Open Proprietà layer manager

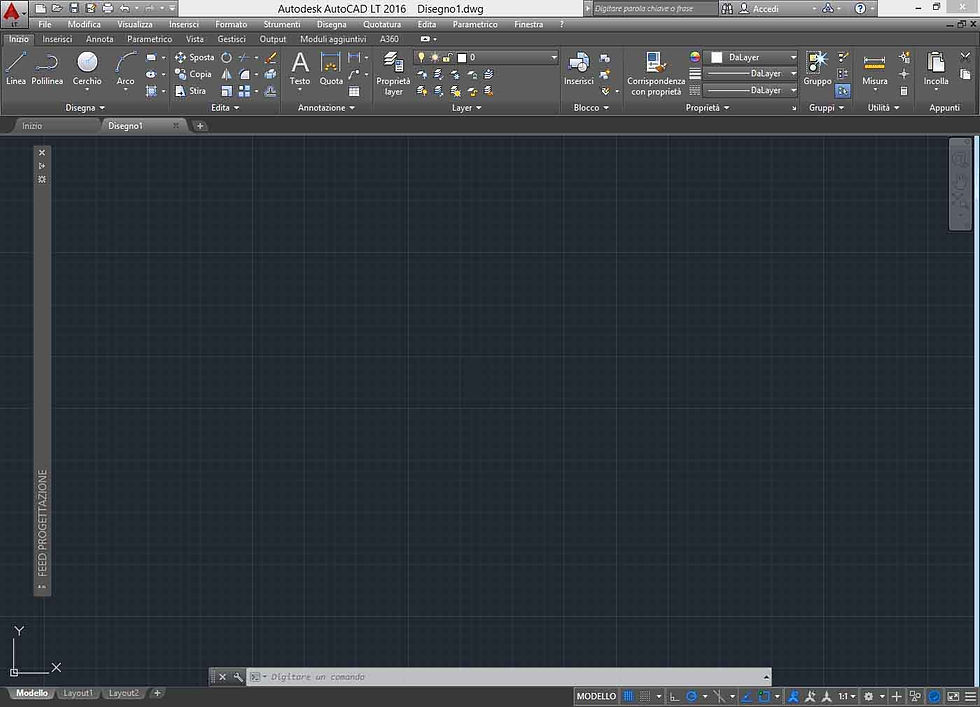[393, 73]
